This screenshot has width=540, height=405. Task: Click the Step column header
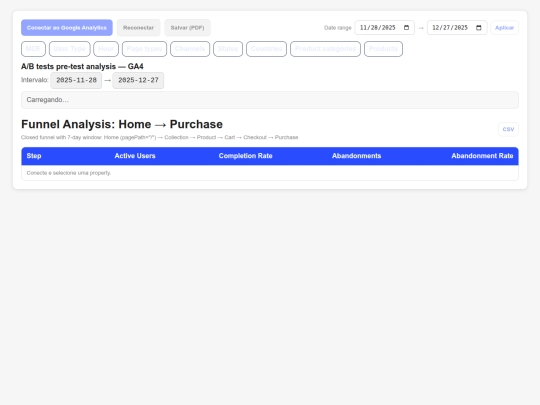point(34,156)
